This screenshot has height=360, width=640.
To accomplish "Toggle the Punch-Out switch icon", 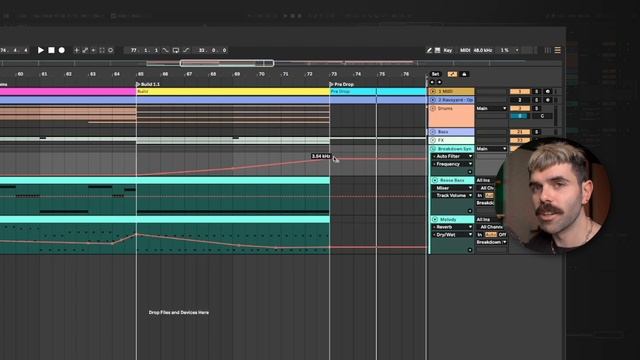I will point(186,50).
